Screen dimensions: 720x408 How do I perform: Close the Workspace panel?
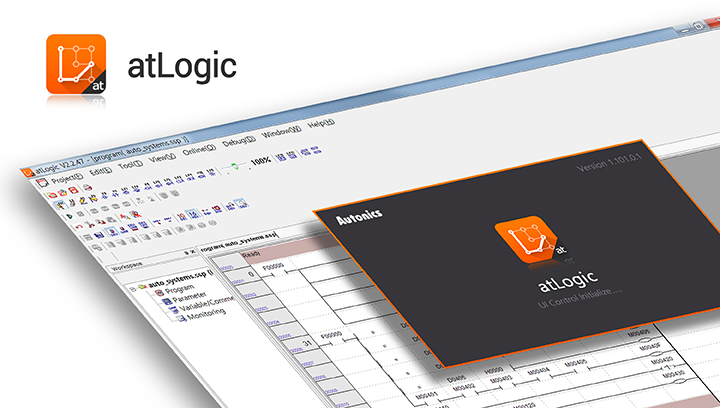tap(193, 252)
